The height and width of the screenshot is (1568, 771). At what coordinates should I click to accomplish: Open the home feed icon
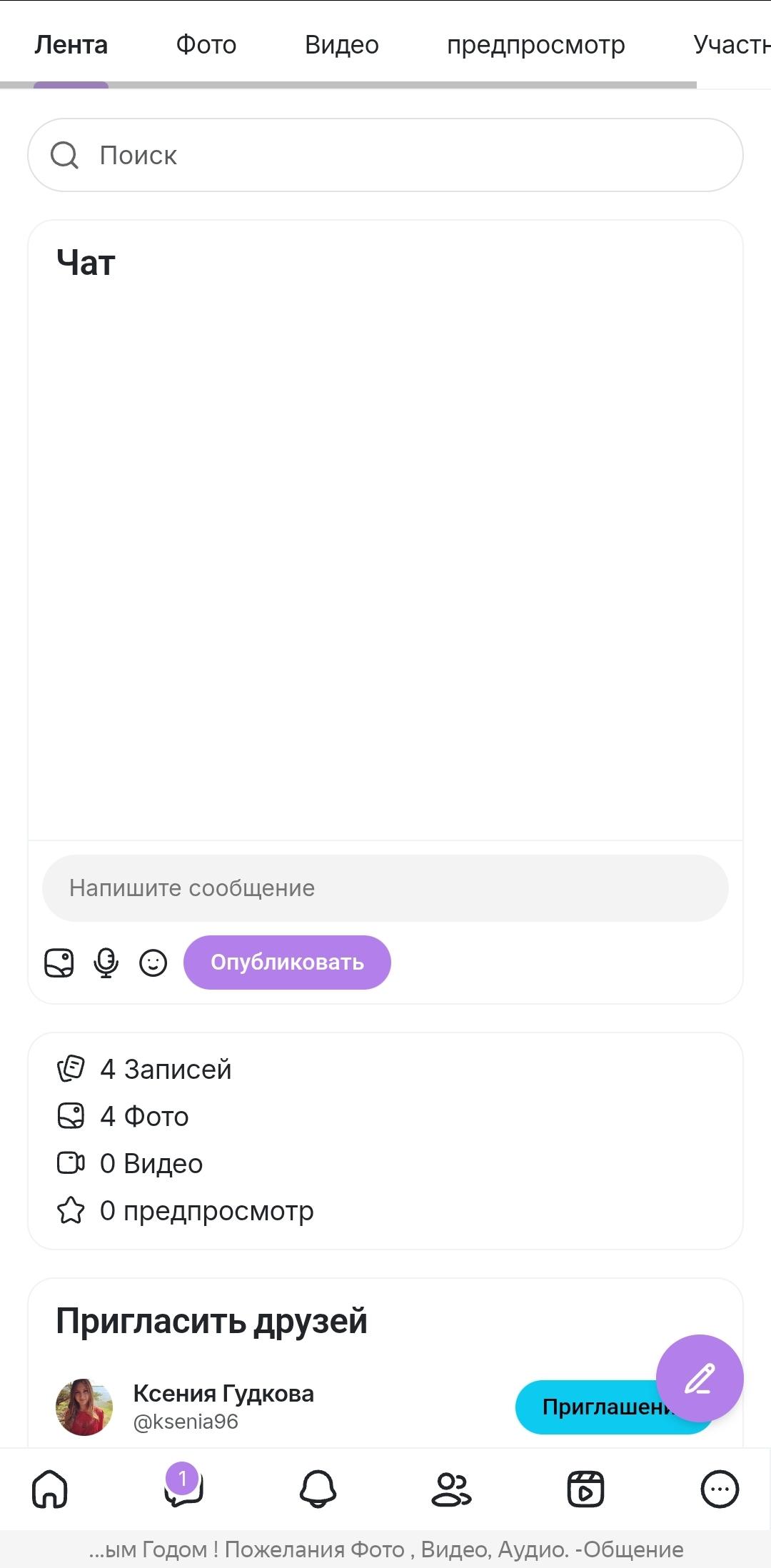(50, 1489)
